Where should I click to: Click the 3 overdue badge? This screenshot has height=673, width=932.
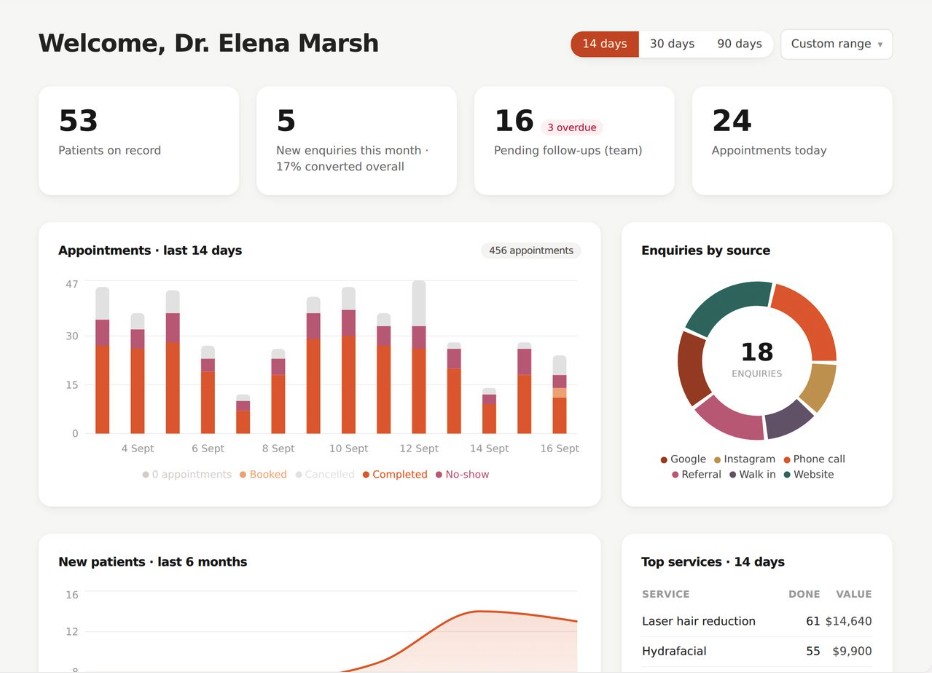[572, 127]
